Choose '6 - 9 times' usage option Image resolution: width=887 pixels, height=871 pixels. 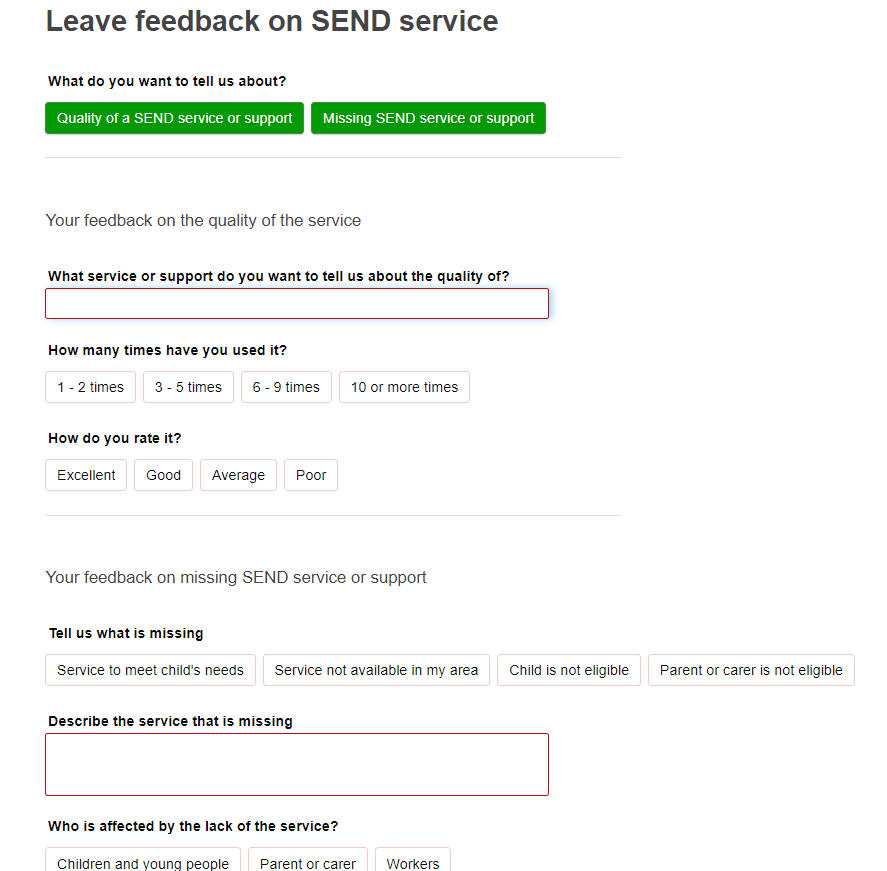pyautogui.click(x=286, y=387)
